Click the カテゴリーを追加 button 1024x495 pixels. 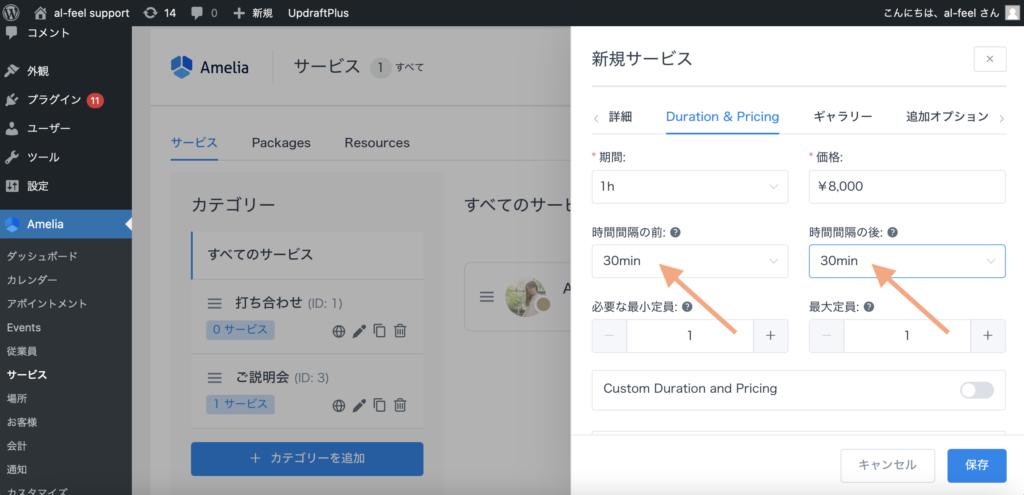point(307,459)
